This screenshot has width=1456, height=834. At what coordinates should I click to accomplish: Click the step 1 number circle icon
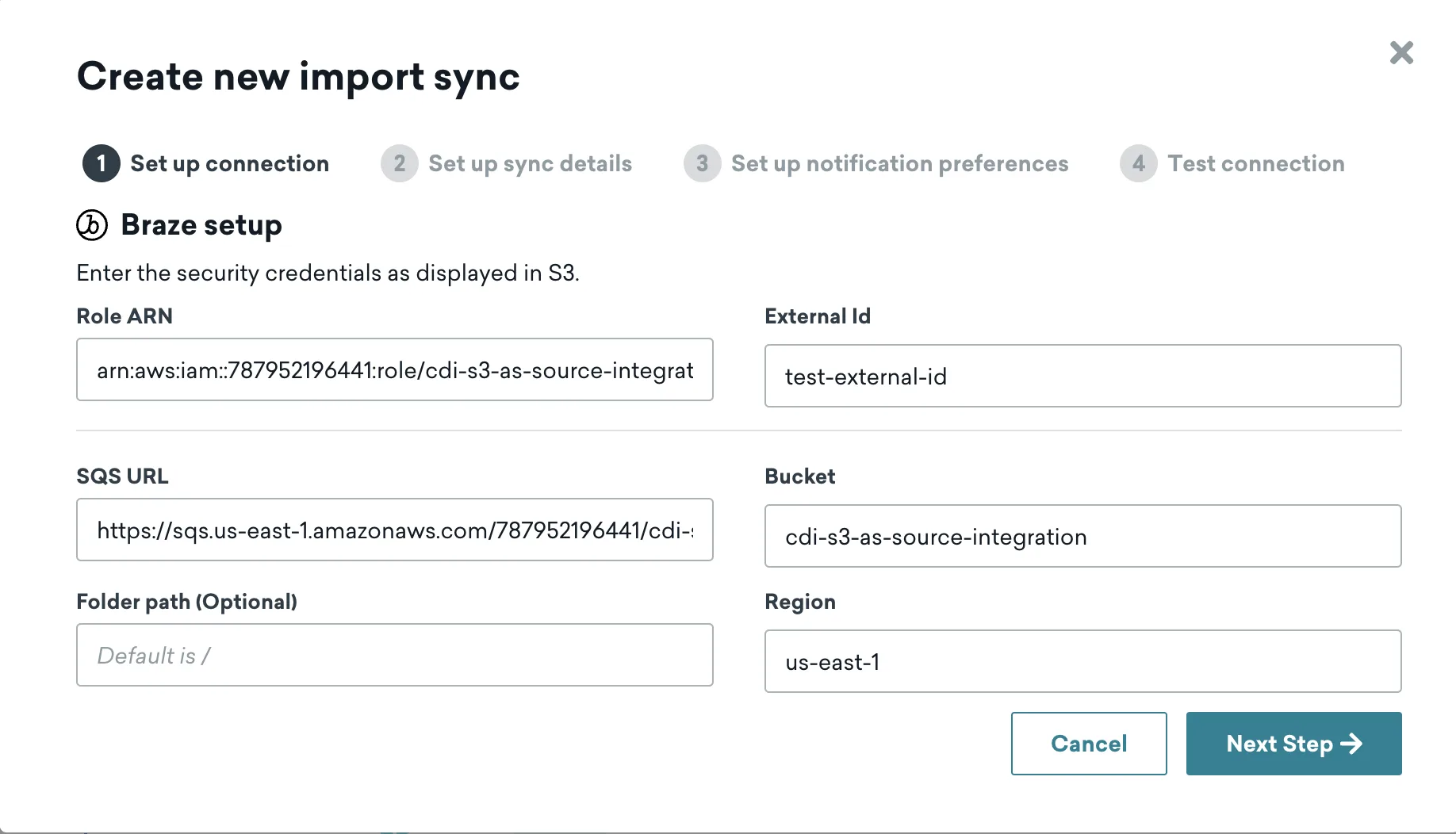pos(102,163)
